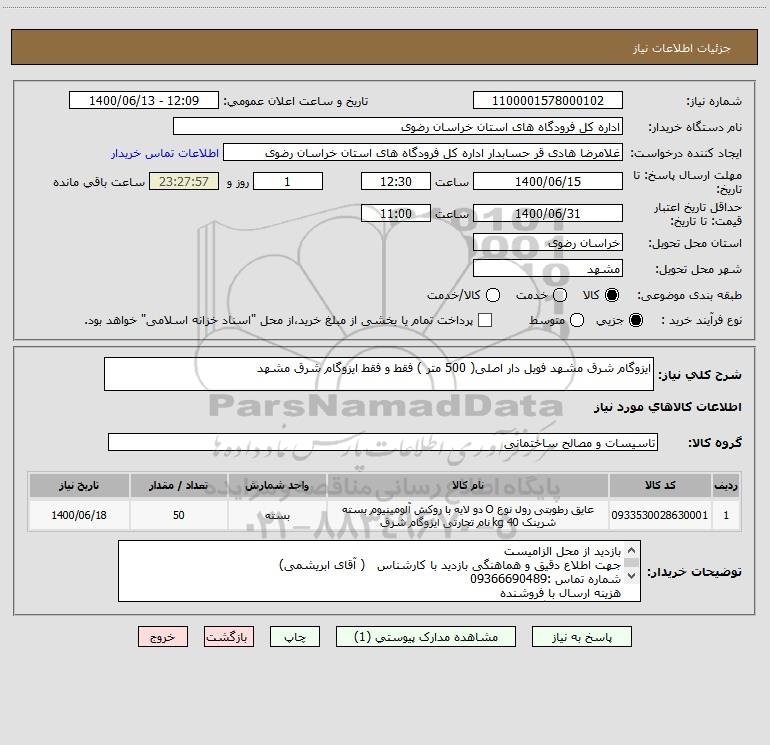Click the گروه کالا field تاسیسات و مصالح ساختمانی

click(x=383, y=442)
